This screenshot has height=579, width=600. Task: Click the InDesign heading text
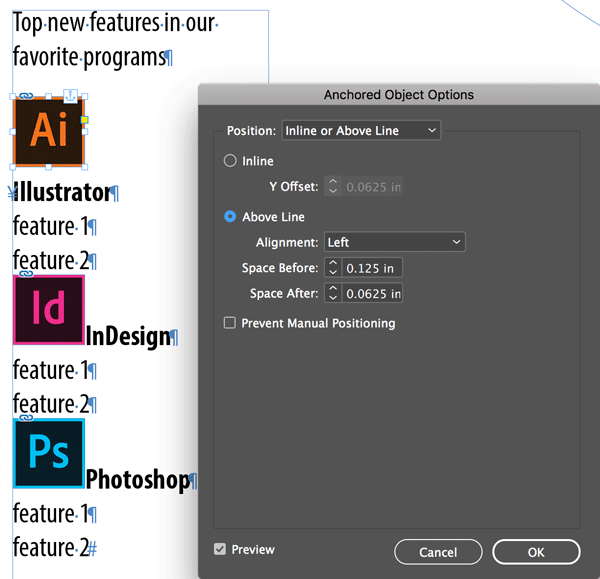tap(128, 336)
